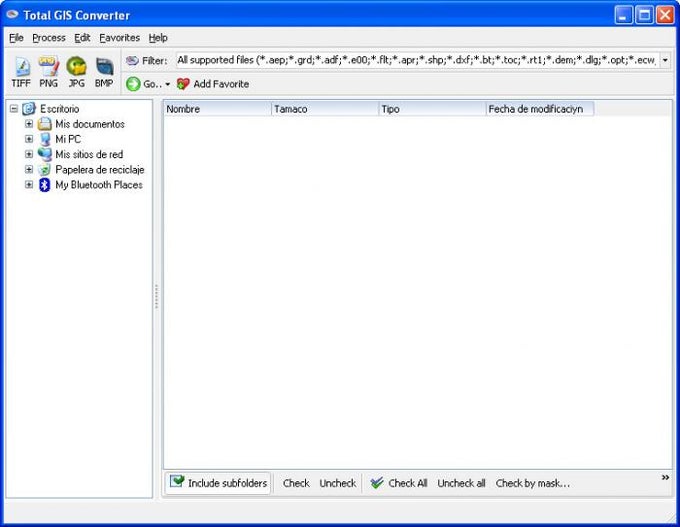Image resolution: width=680 pixels, height=527 pixels.
Task: Click Check by mask... button
Action: pyautogui.click(x=533, y=483)
